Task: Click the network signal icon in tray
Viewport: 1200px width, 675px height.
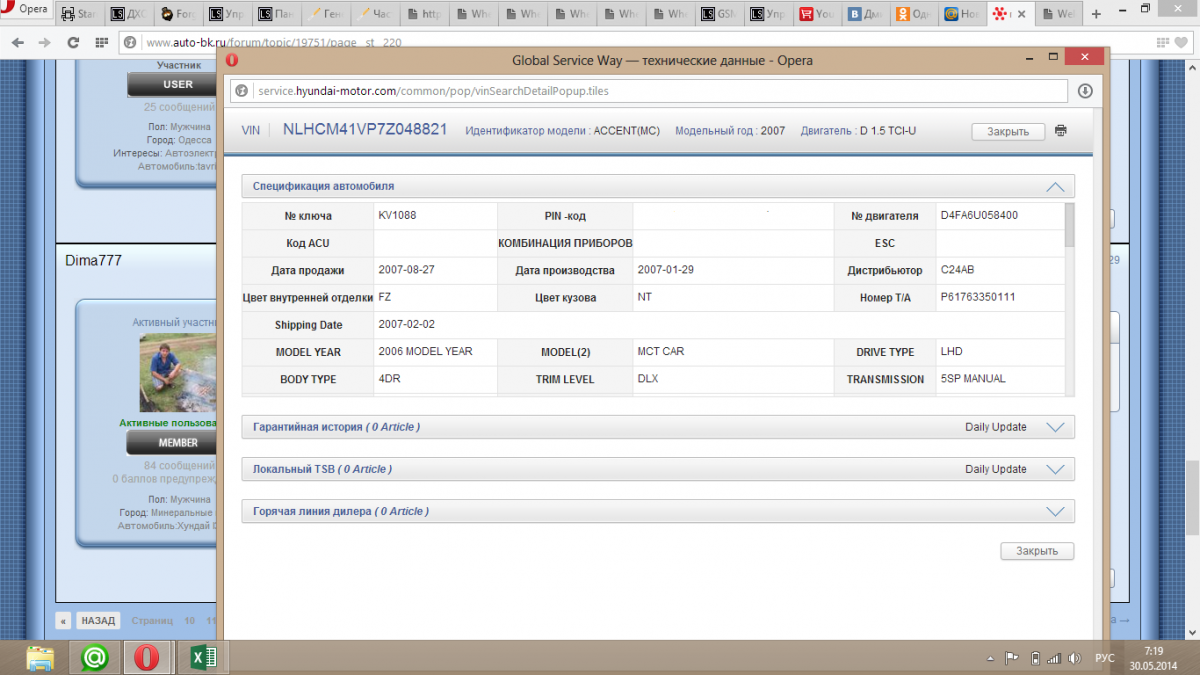Action: pos(1054,658)
